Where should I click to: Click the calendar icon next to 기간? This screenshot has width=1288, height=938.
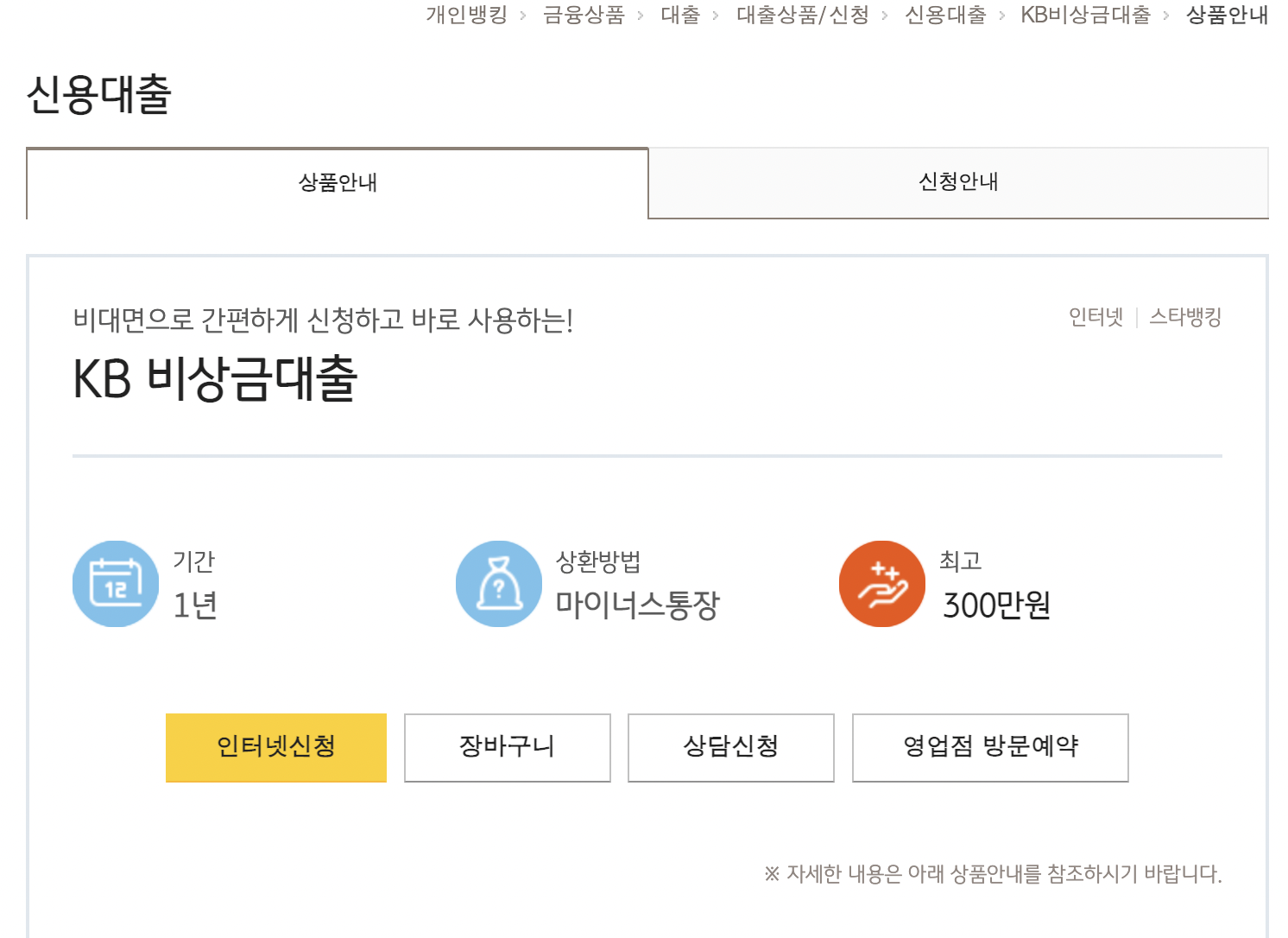tap(116, 584)
